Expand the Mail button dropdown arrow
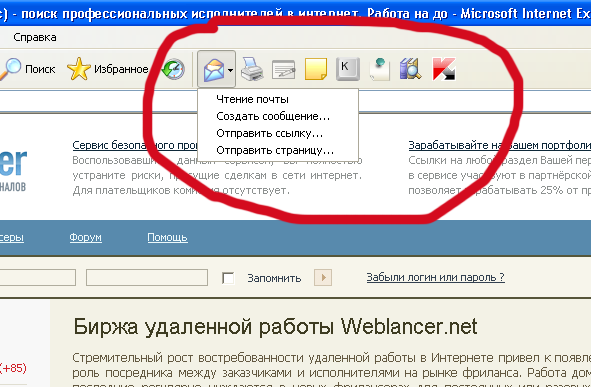591x387 pixels. pos(230,70)
